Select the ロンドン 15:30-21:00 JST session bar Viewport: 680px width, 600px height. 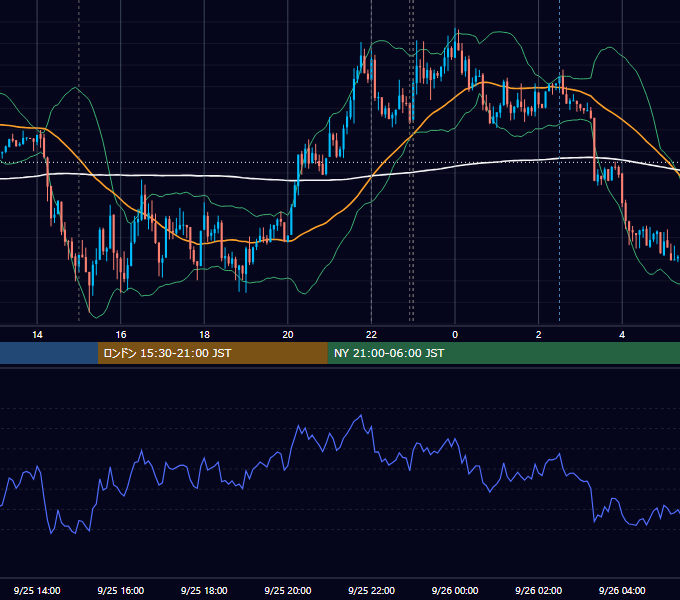212,353
